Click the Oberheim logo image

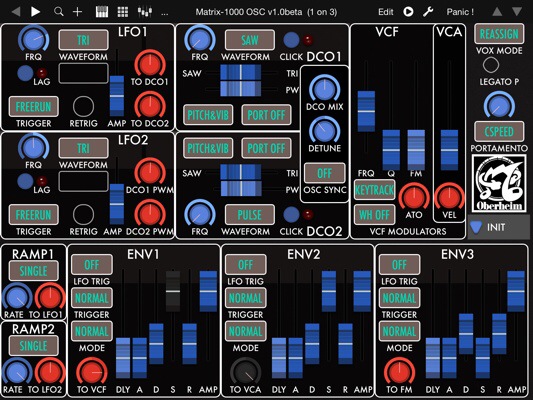pos(498,184)
